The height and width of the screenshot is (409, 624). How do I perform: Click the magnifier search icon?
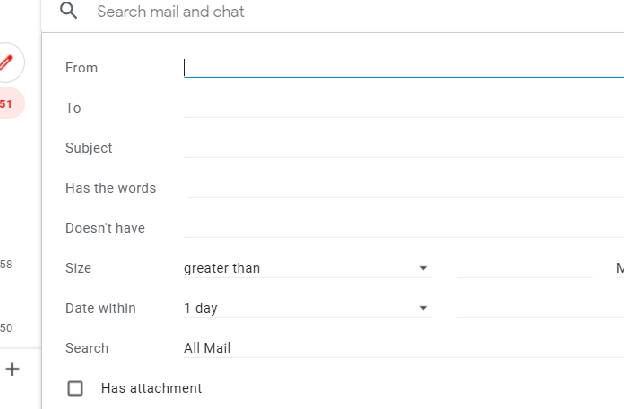point(69,11)
